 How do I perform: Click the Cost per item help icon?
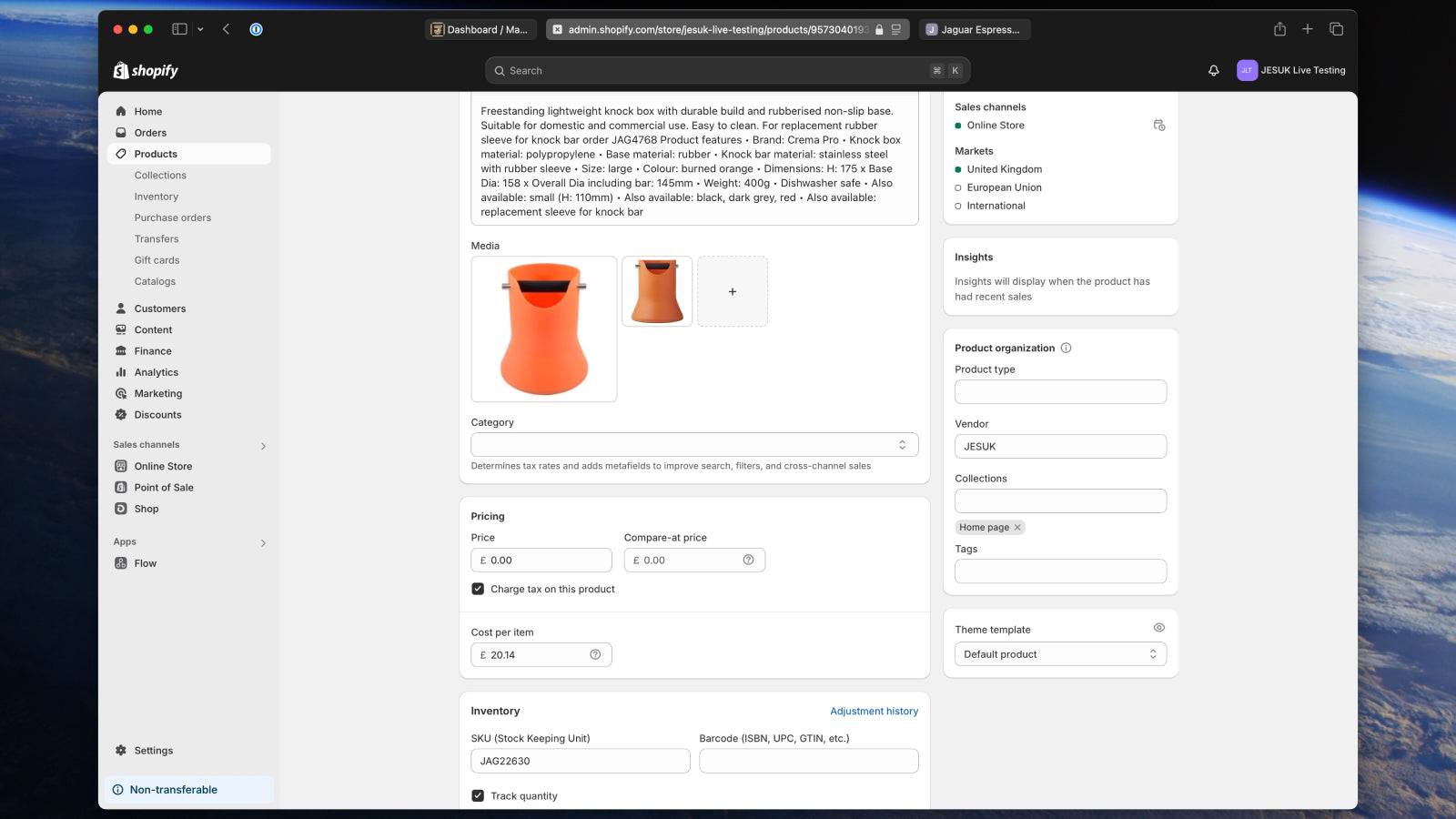(595, 654)
